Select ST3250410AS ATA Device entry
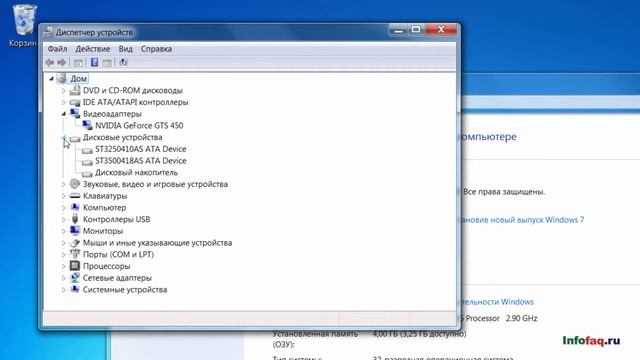The width and height of the screenshot is (640, 360). coord(140,149)
